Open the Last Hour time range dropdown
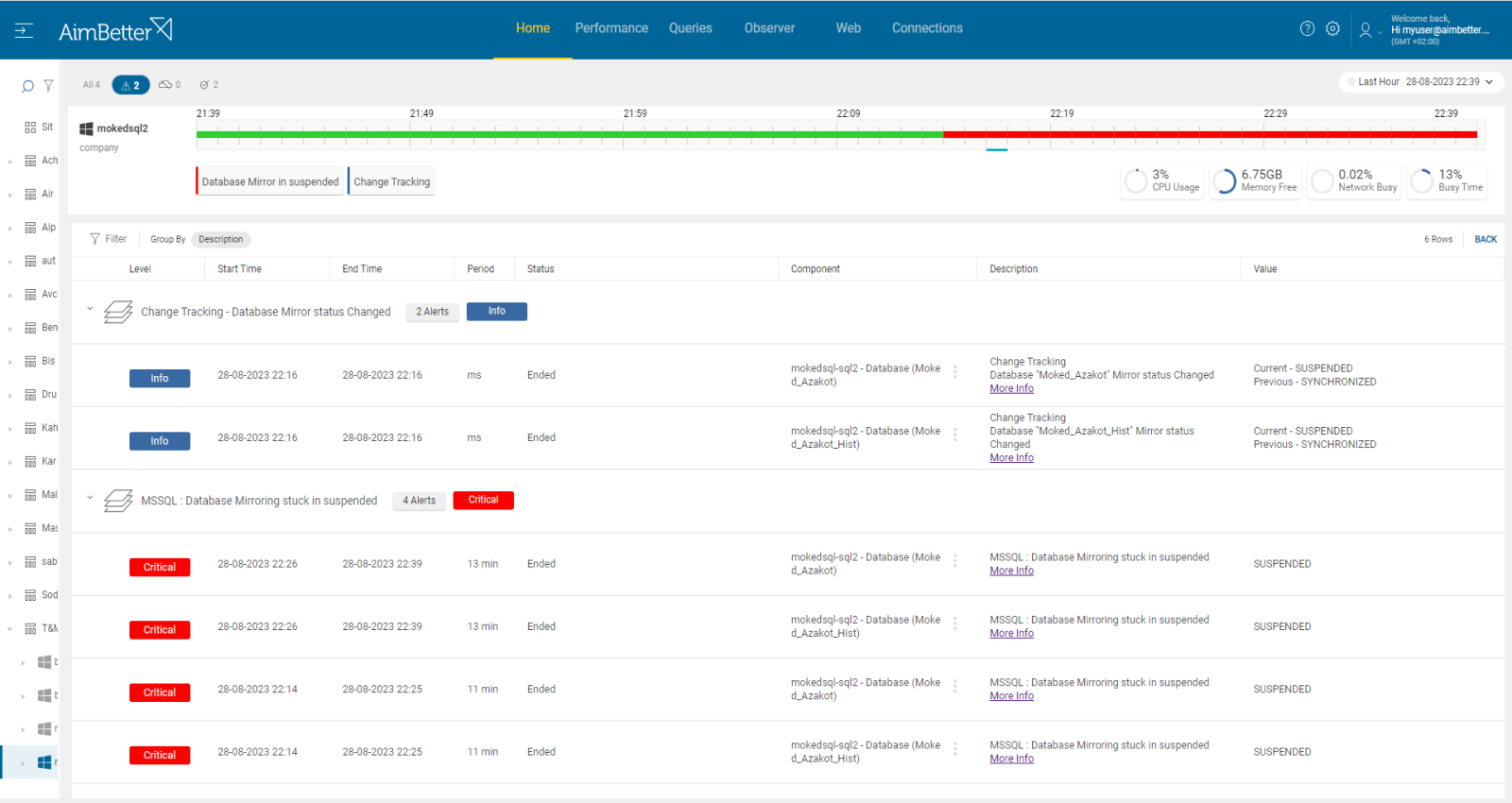Viewport: 1512px width, 803px height. point(1422,82)
